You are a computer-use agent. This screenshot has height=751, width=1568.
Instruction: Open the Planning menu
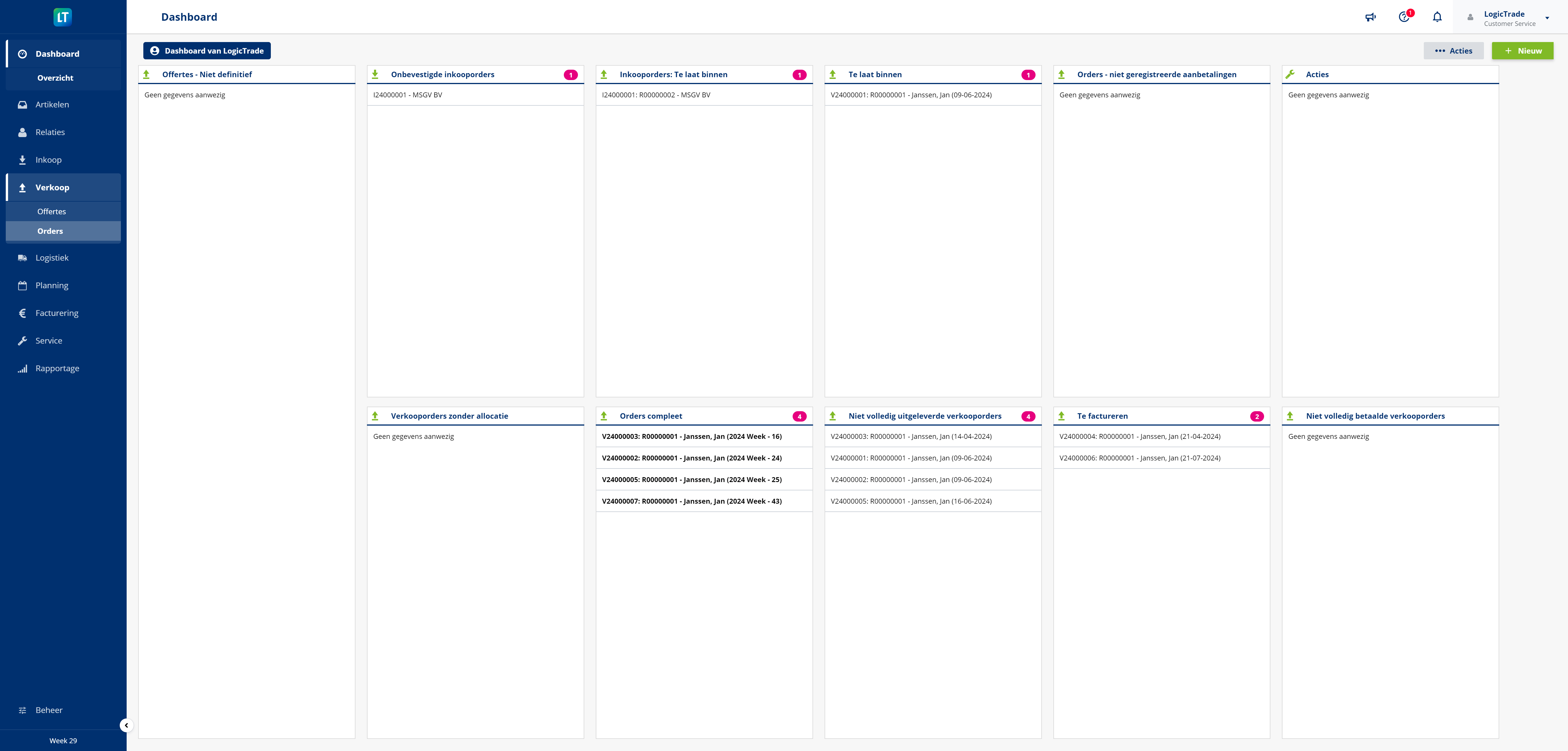point(63,285)
